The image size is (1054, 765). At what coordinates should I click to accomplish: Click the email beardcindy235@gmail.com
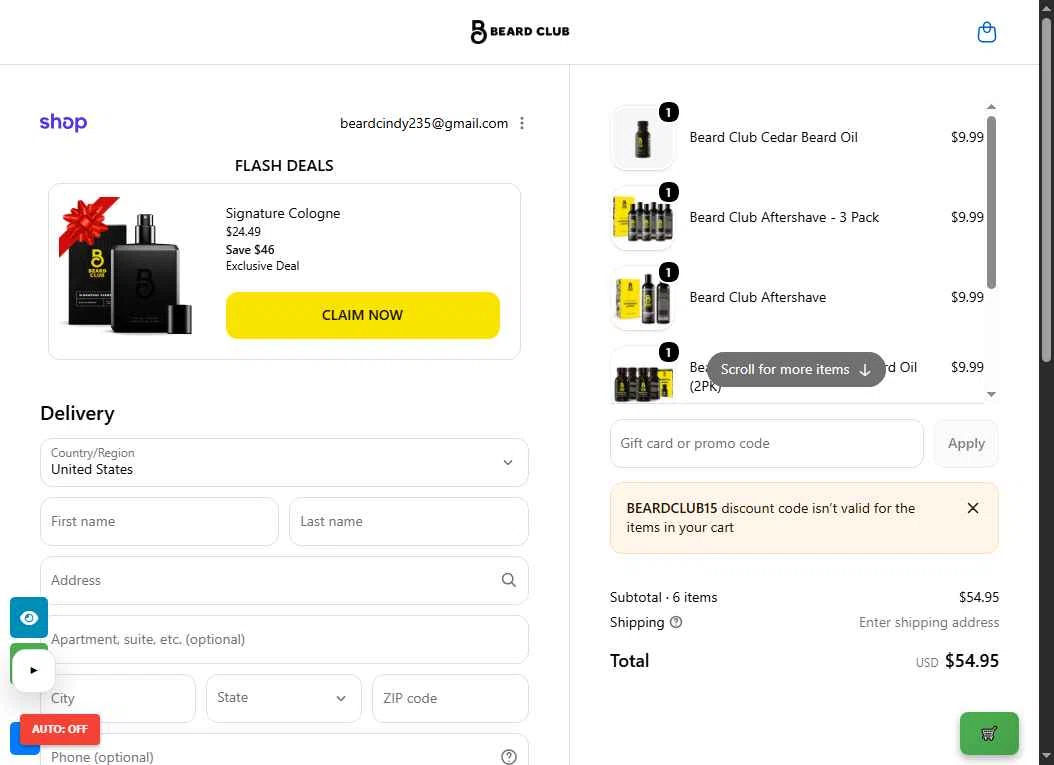[423, 123]
